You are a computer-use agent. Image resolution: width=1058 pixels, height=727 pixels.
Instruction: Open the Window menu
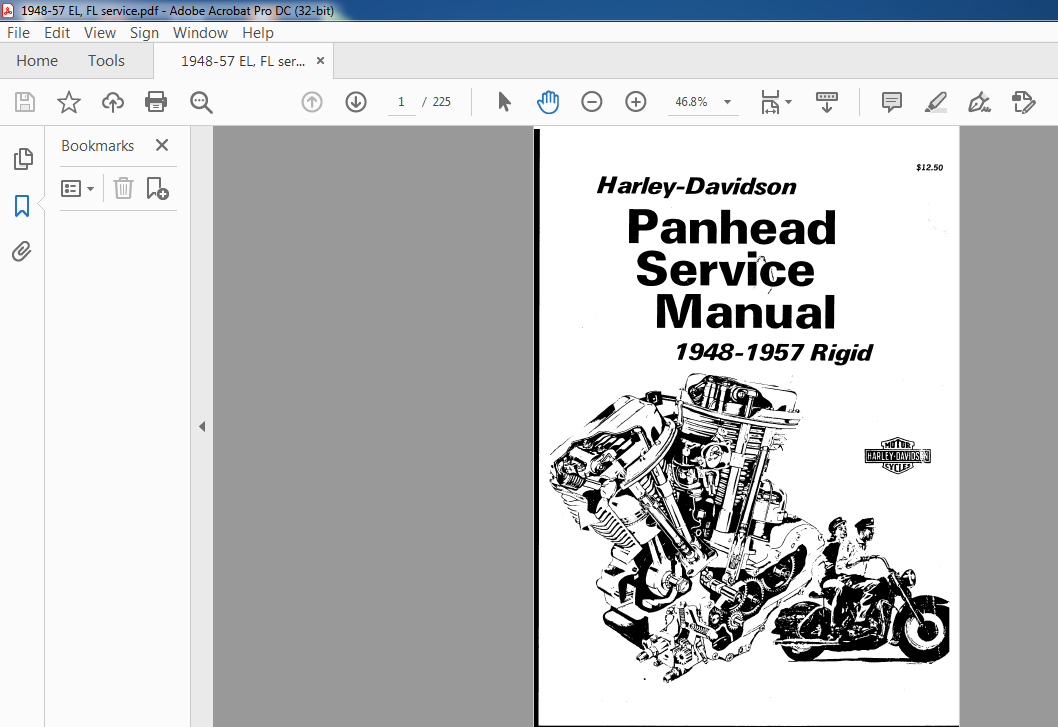[200, 32]
